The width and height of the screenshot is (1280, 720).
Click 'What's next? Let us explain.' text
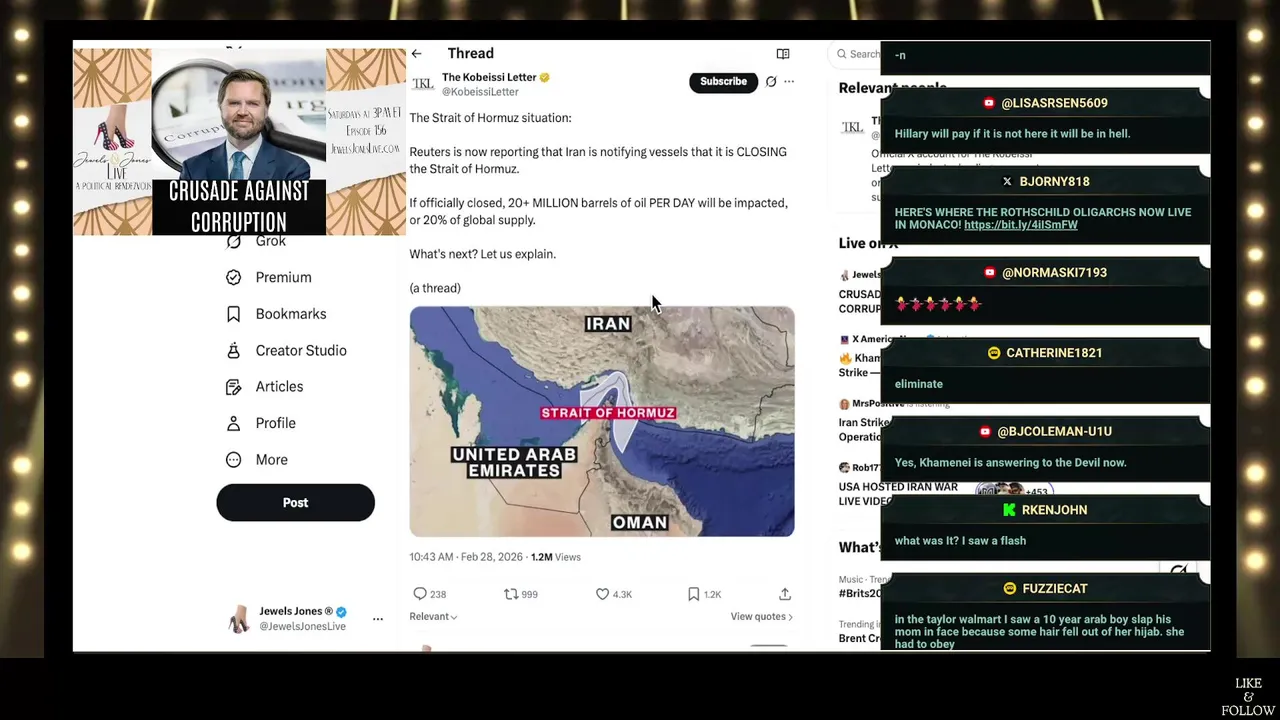[482, 254]
